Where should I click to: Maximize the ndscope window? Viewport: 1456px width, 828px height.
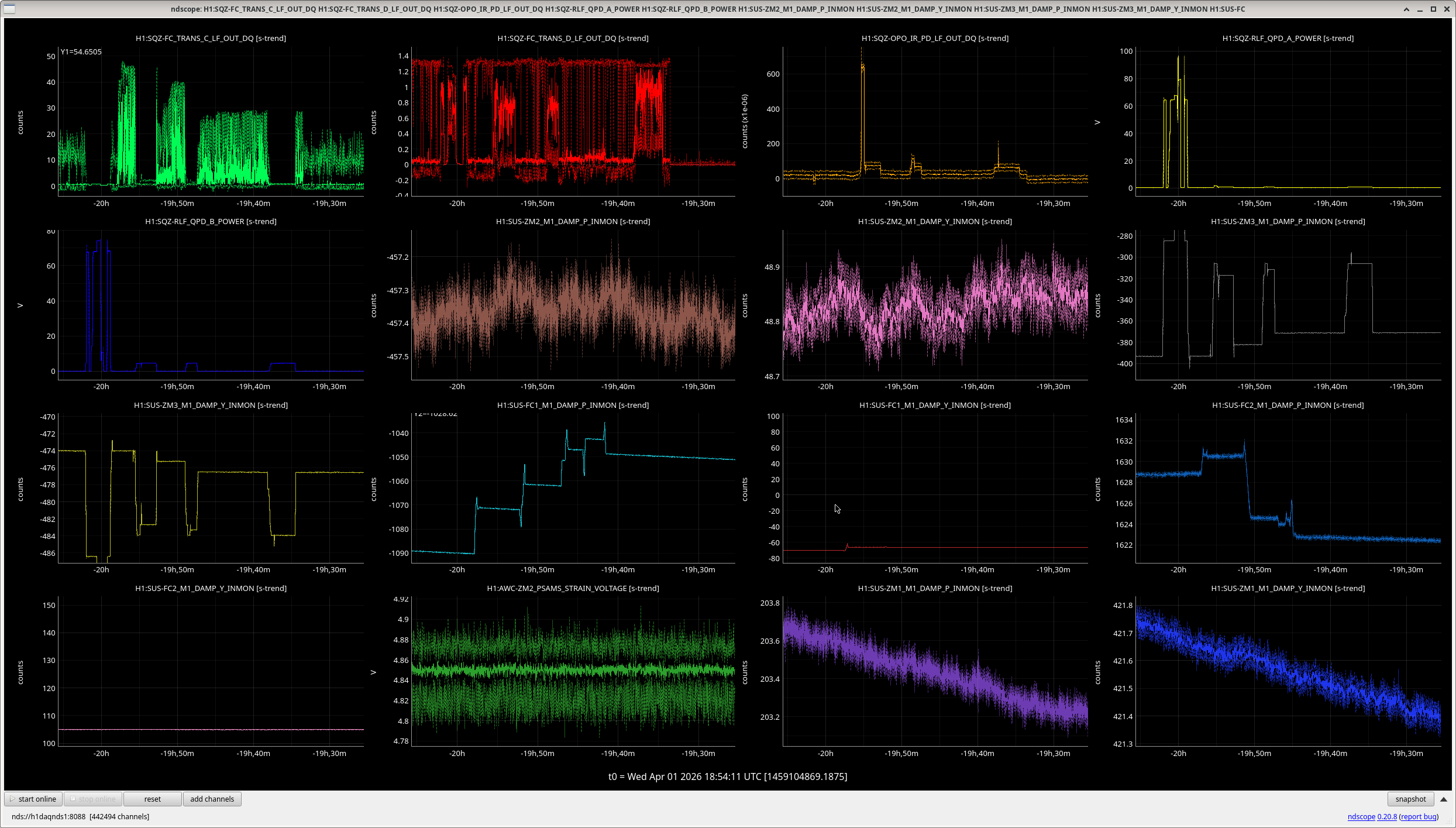click(1433, 9)
